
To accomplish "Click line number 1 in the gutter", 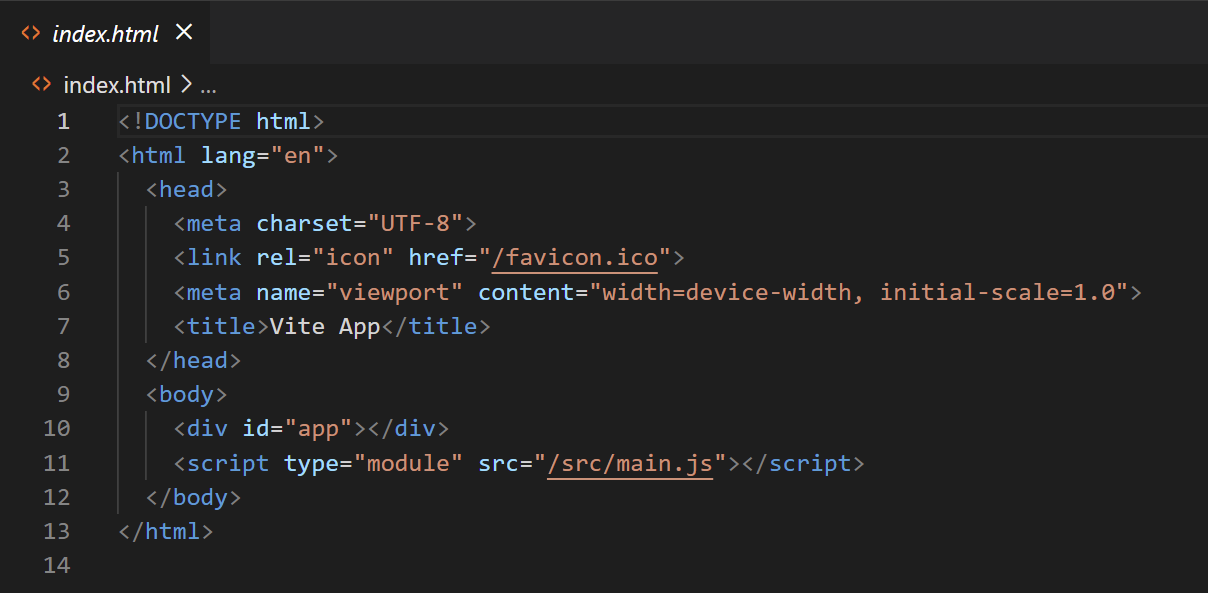I will click(63, 121).
